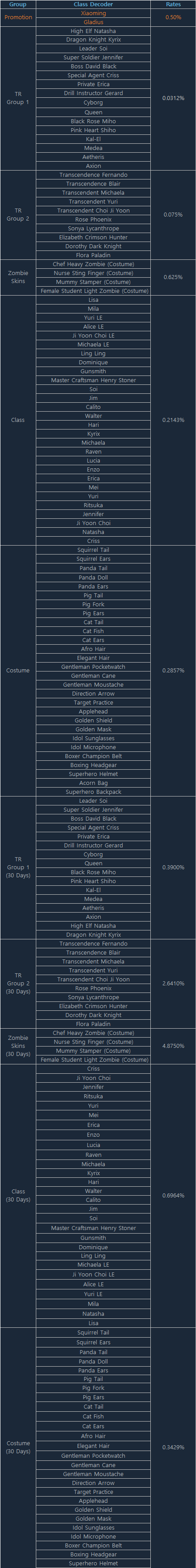Click the Zombie Skins (30 Days) group cell

tap(18, 1046)
